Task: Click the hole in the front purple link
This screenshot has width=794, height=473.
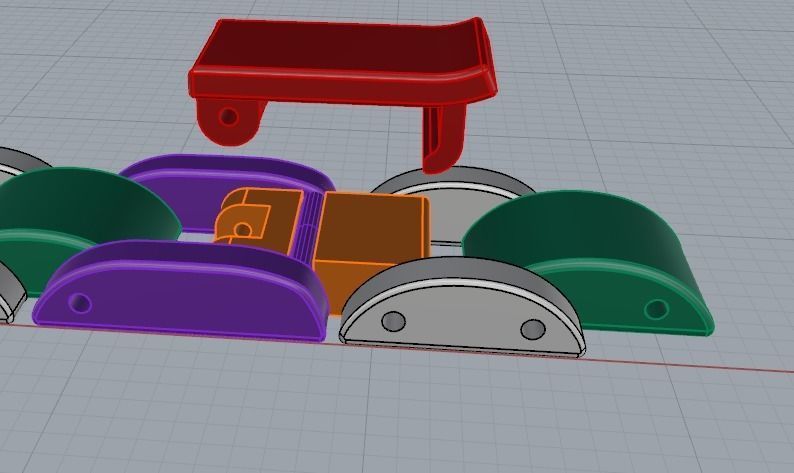Action: pos(80,303)
